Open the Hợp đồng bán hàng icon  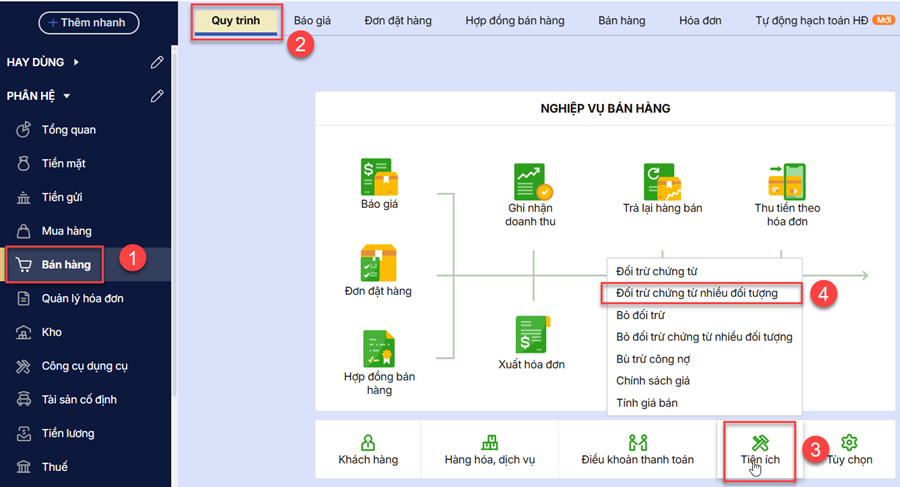click(x=379, y=349)
